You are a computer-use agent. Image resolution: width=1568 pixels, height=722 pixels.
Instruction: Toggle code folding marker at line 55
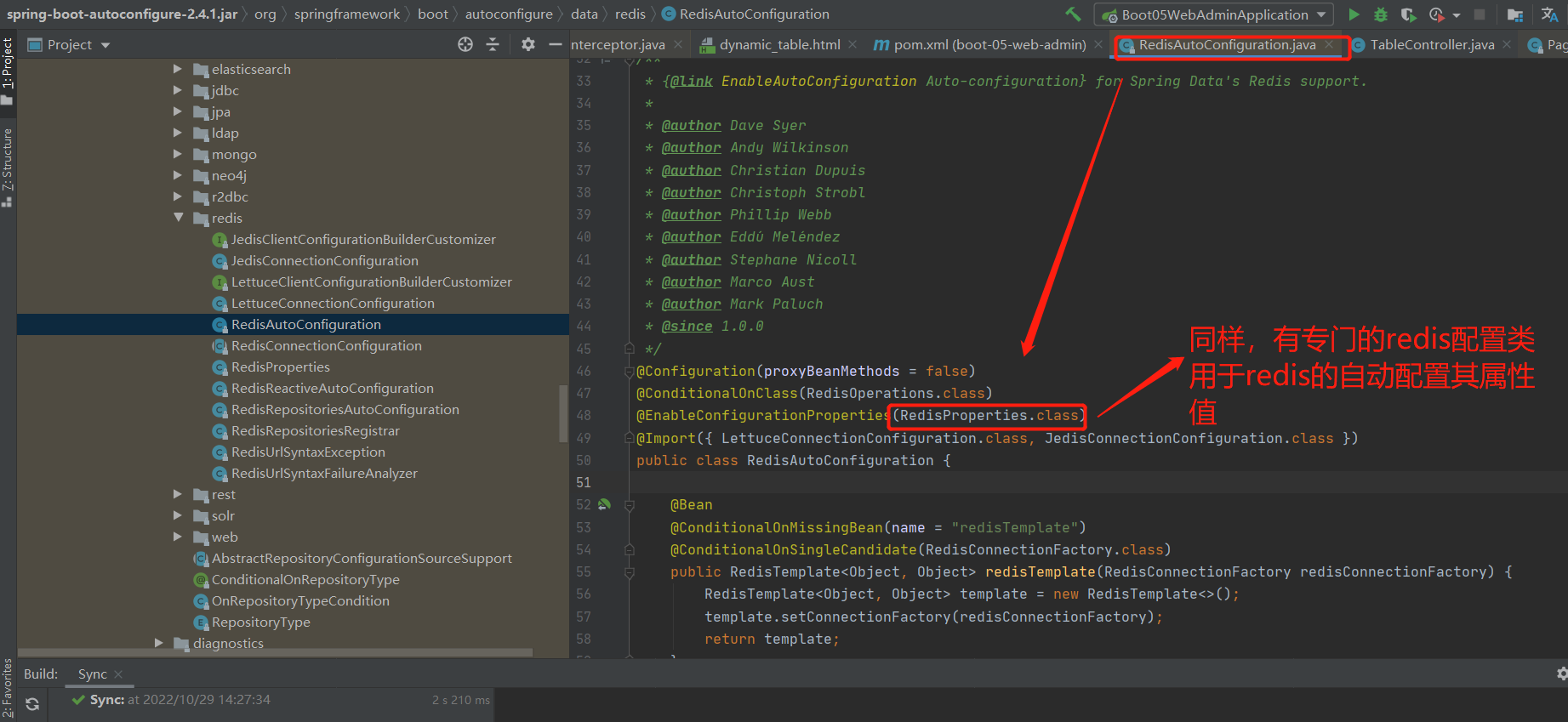[x=630, y=571]
